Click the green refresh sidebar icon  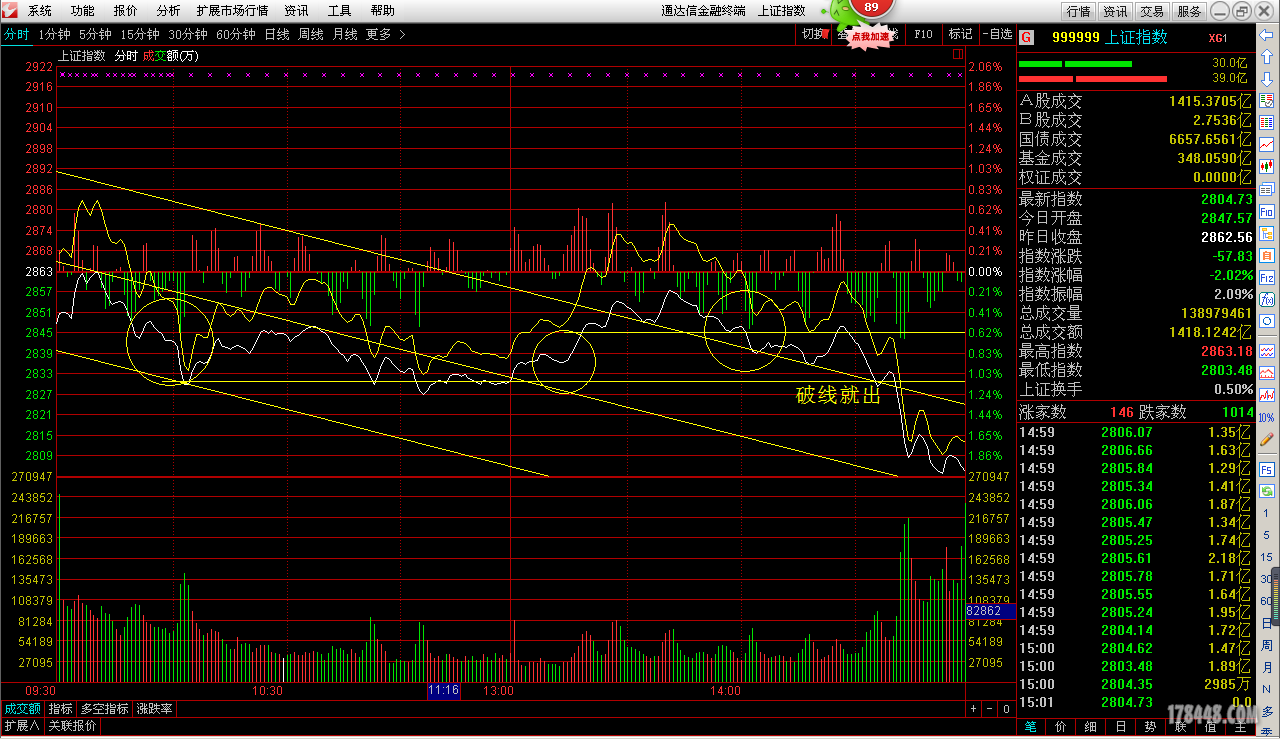click(1266, 490)
